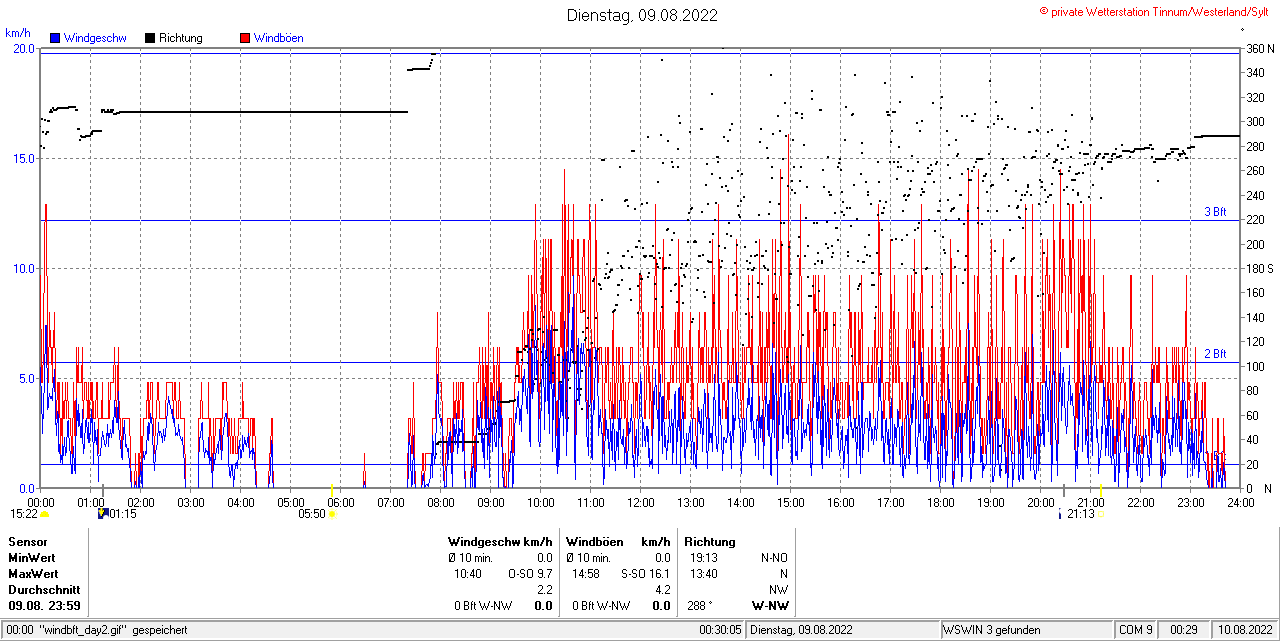The width and height of the screenshot is (1280, 641).
Task: Click the MinWert row label
Action: 32,557
